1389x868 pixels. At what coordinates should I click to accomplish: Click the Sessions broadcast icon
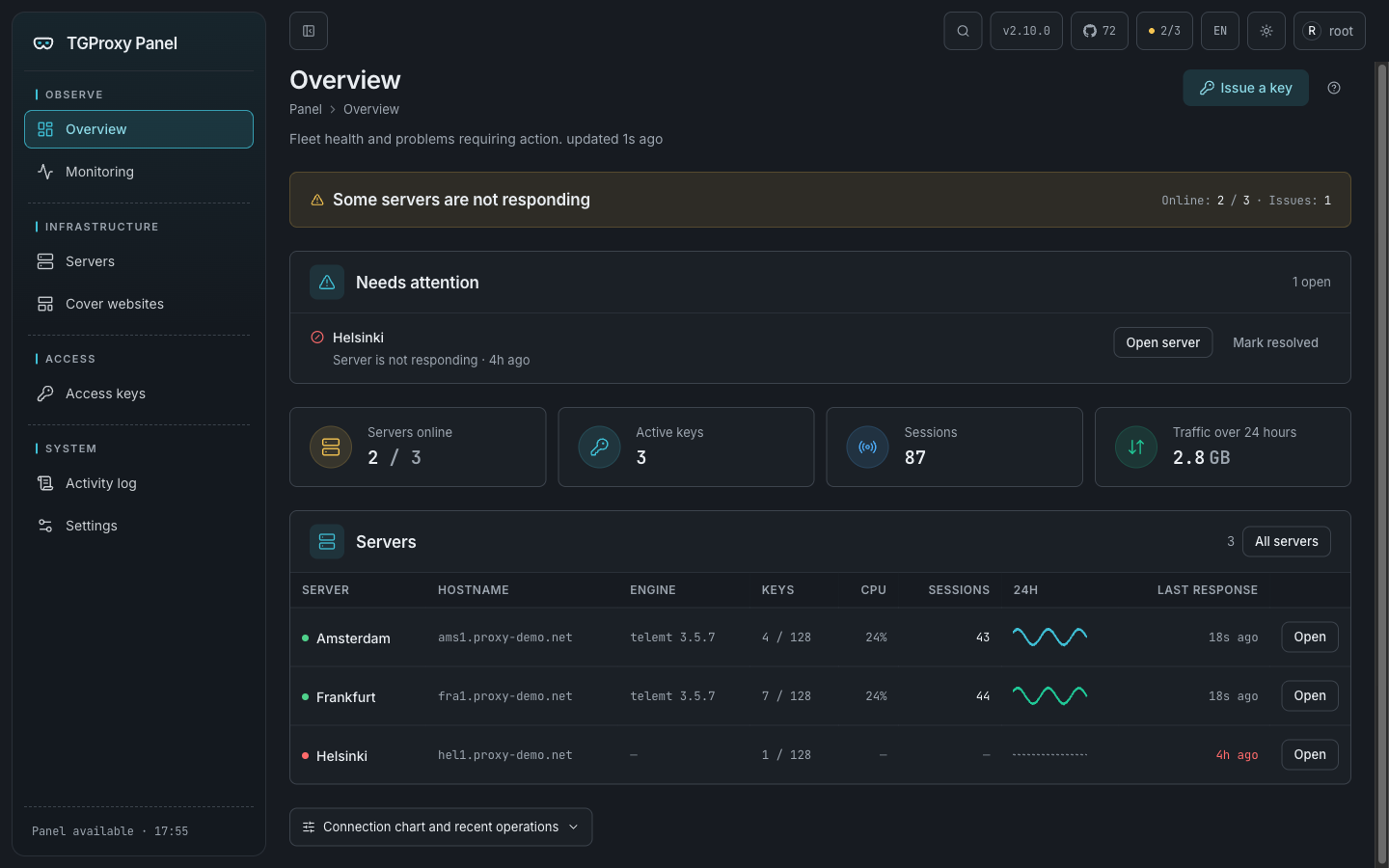point(867,448)
